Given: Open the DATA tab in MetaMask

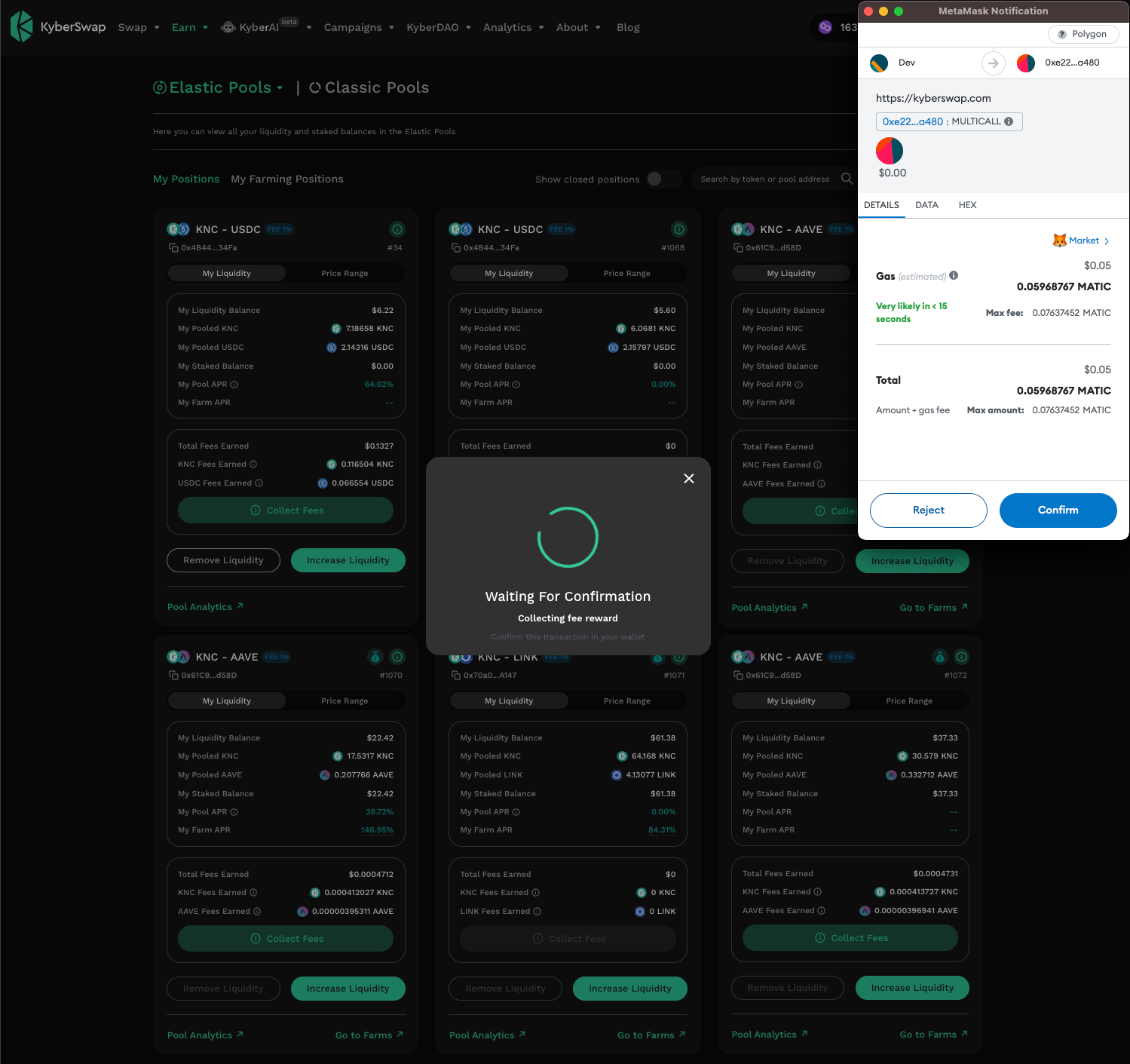Looking at the screenshot, I should (x=926, y=205).
